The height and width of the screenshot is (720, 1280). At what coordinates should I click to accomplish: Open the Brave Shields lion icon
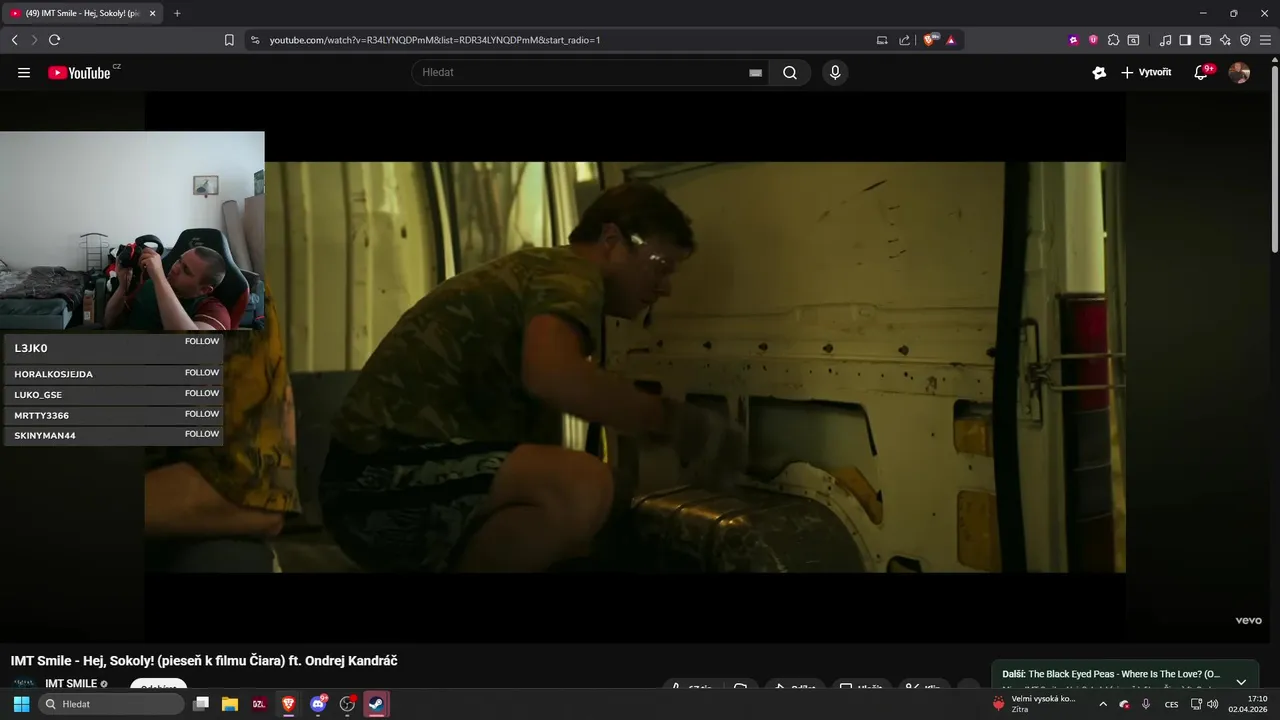click(930, 40)
